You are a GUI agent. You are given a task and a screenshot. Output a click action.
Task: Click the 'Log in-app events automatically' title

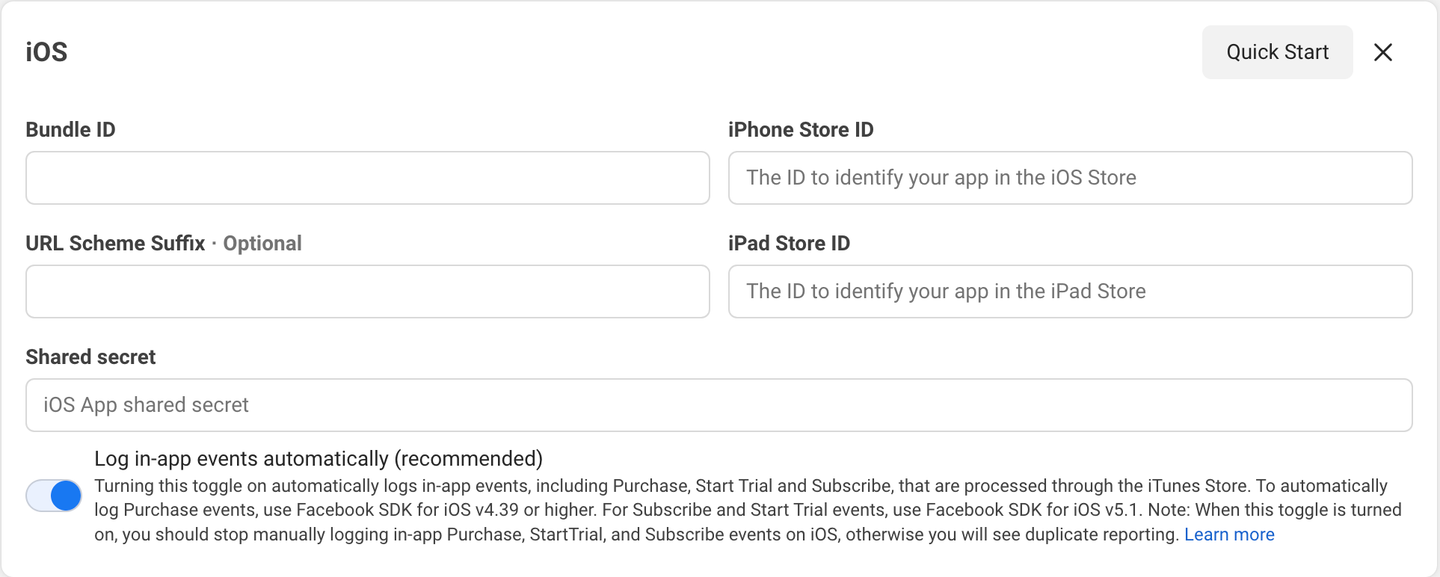(318, 459)
